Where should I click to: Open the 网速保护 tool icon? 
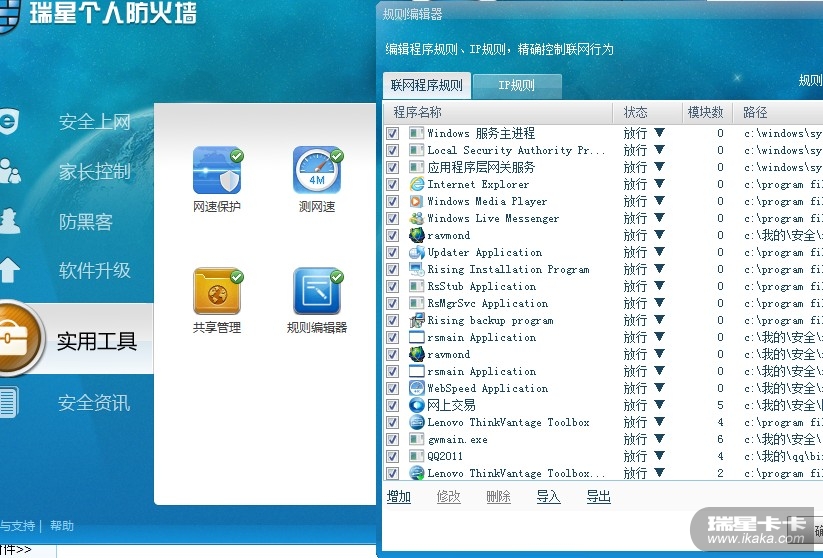pyautogui.click(x=217, y=171)
